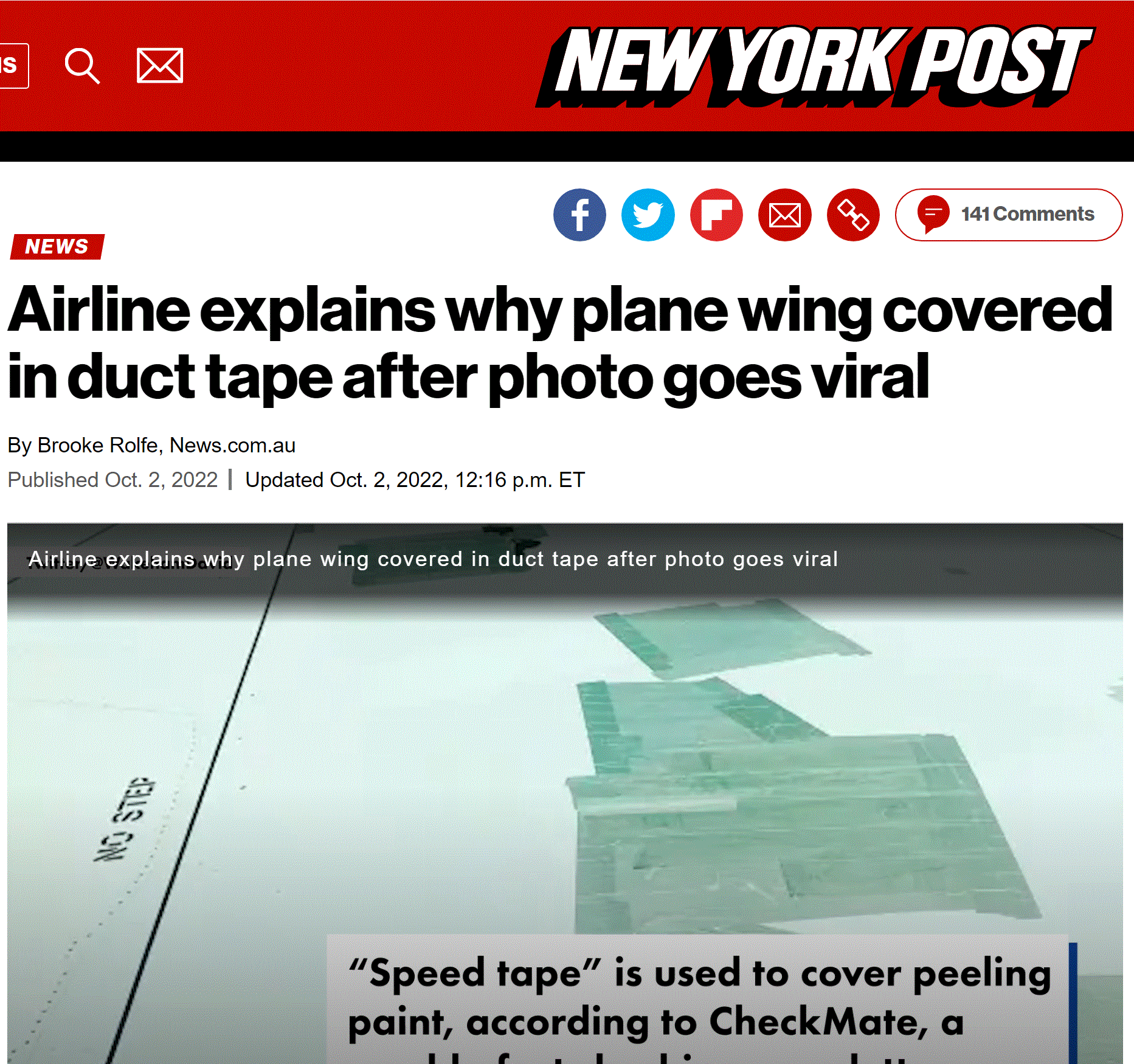Share the article on Facebook
The width and height of the screenshot is (1134, 1064).
[579, 215]
